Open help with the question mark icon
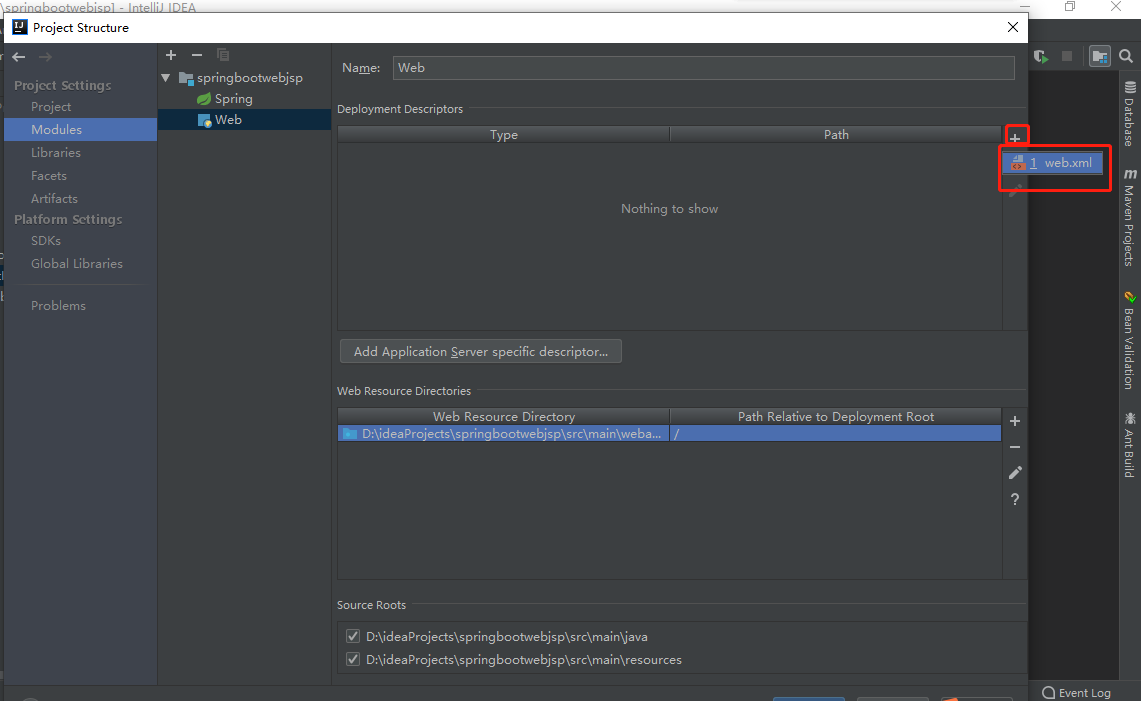1141x701 pixels. [x=1015, y=499]
